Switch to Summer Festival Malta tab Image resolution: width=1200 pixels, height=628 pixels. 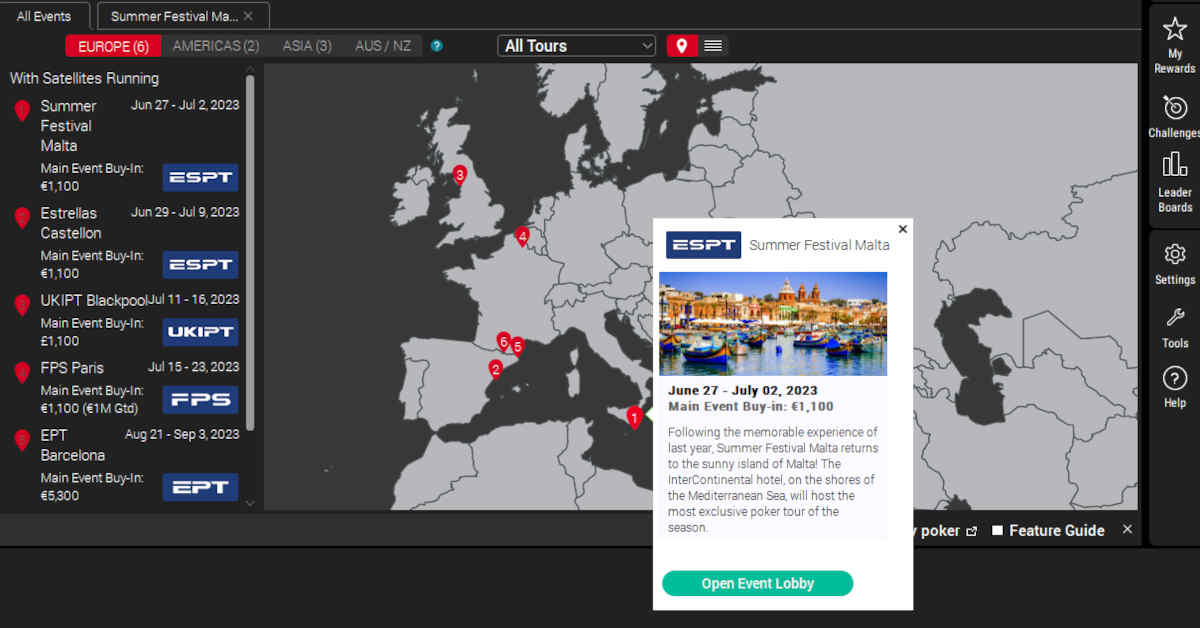(183, 16)
